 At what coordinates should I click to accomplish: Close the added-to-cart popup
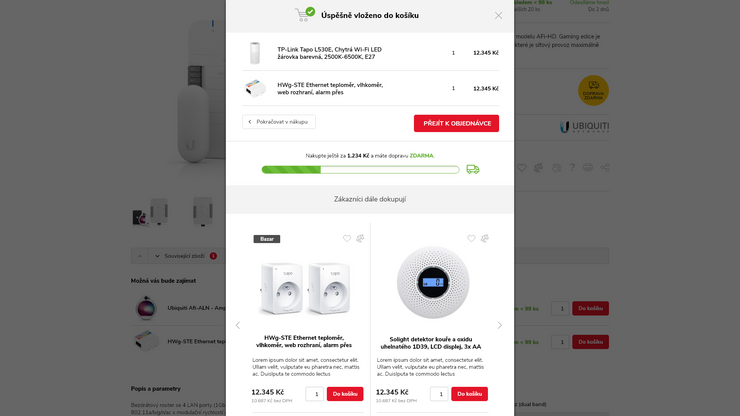point(498,15)
